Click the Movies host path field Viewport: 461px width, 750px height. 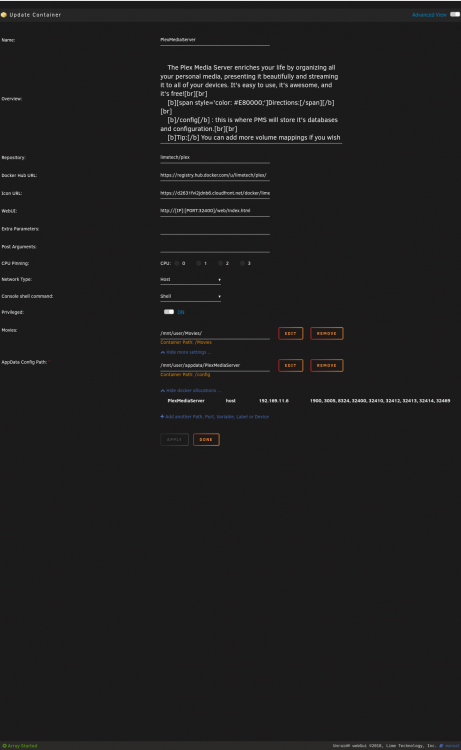[x=215, y=333]
